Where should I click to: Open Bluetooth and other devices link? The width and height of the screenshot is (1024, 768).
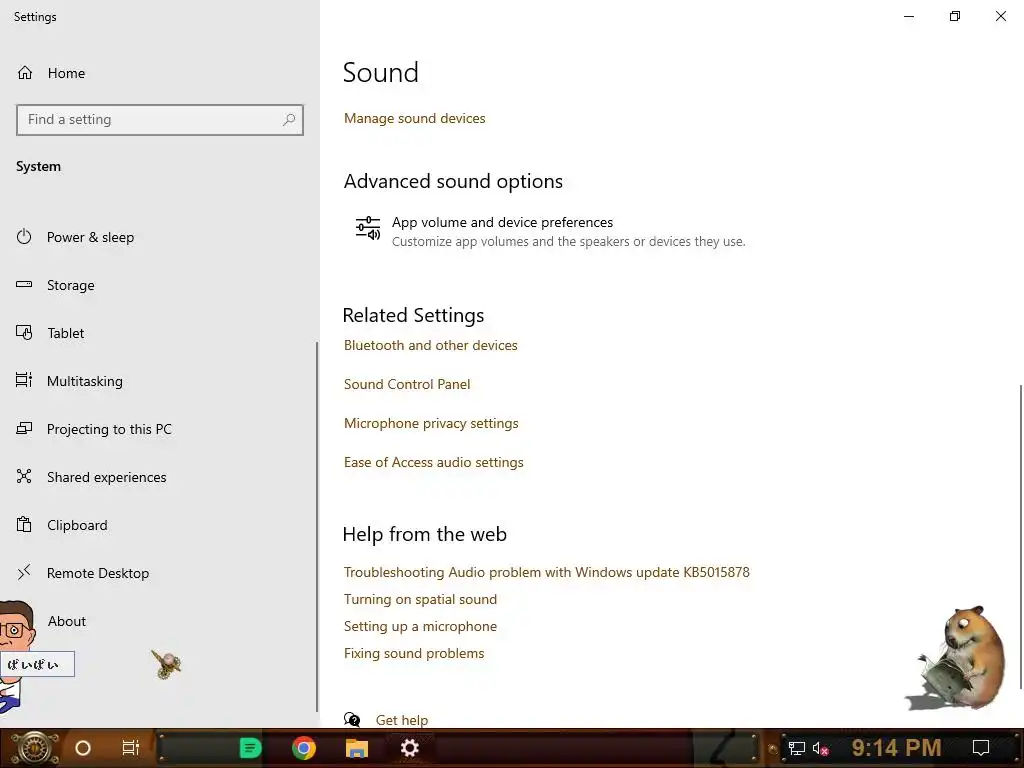[x=430, y=345]
